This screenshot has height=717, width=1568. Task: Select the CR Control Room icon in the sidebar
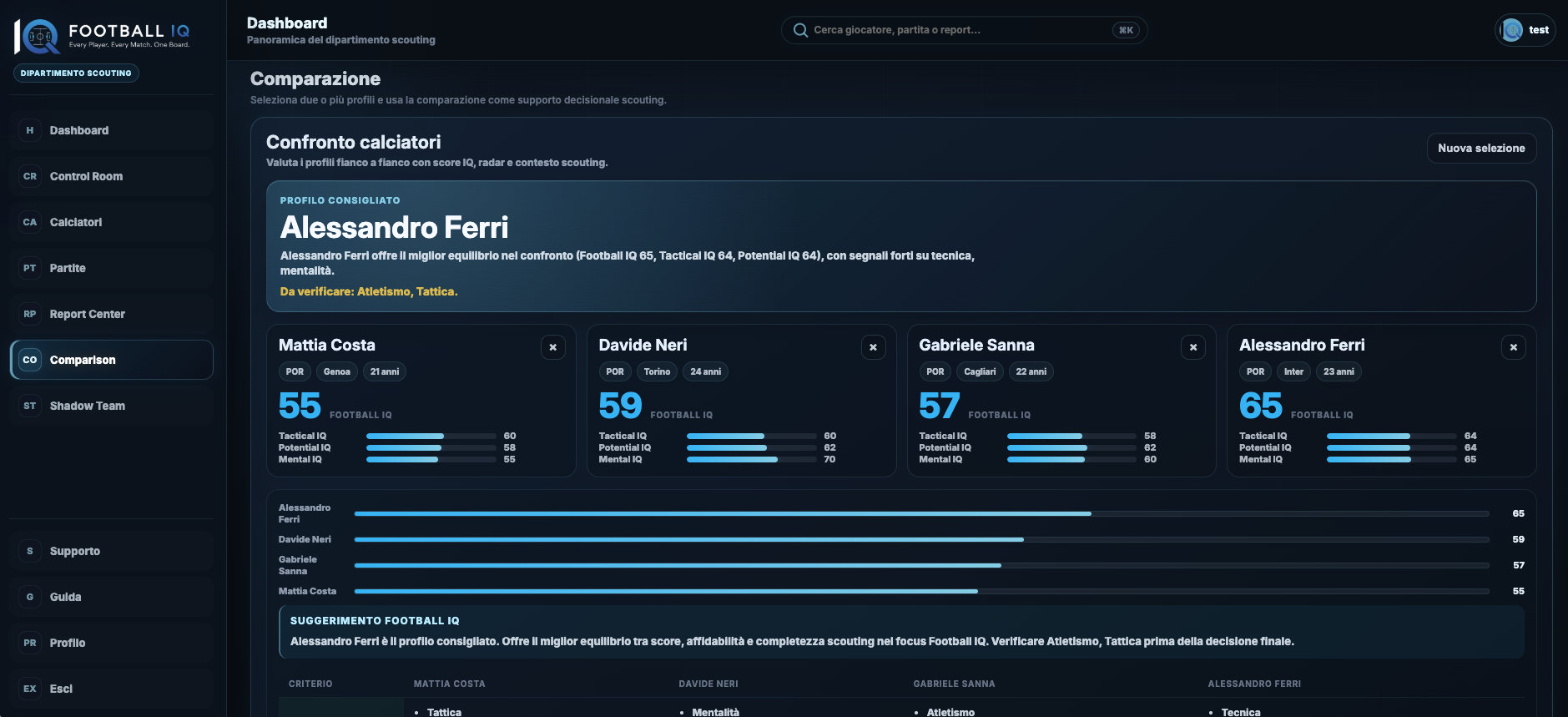(30, 176)
